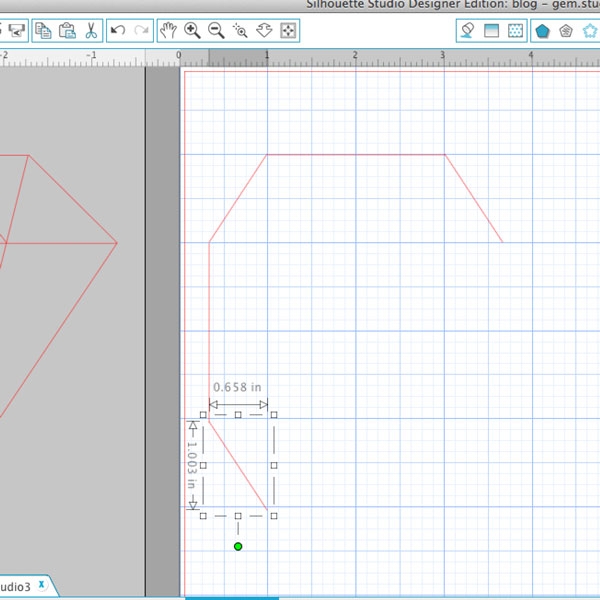Open the Fill Pattern panel

pyautogui.click(x=515, y=31)
